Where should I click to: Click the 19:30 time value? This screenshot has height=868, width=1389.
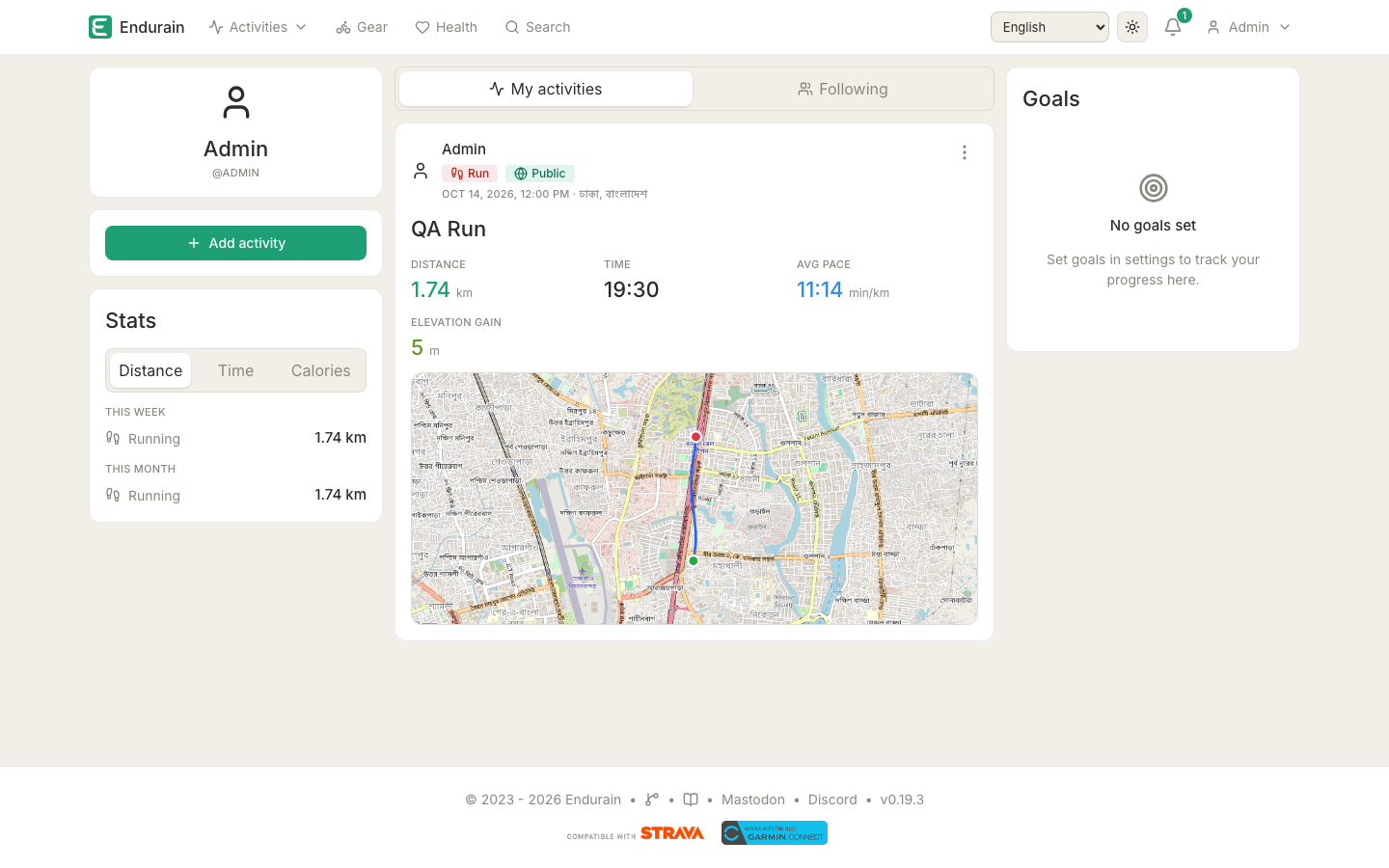click(632, 289)
